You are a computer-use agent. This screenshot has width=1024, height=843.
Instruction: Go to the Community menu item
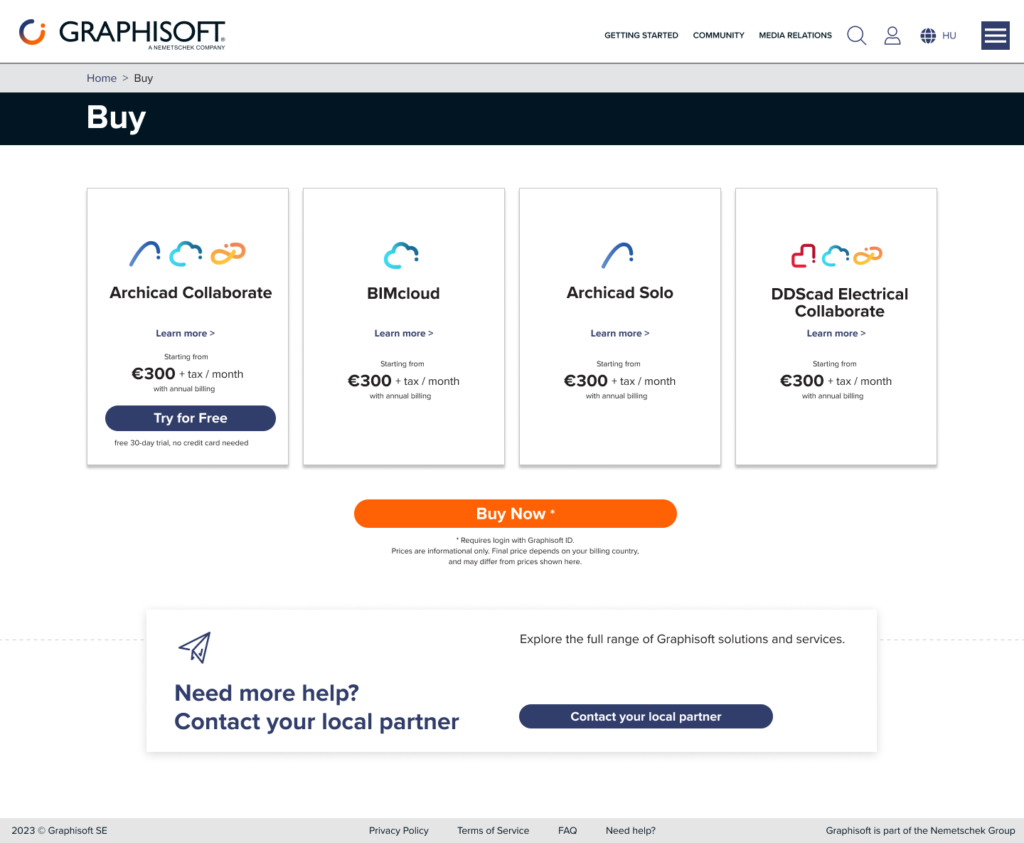718,35
